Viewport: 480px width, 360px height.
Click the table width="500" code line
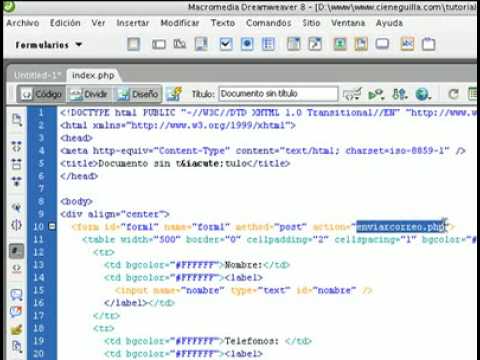click(279, 240)
